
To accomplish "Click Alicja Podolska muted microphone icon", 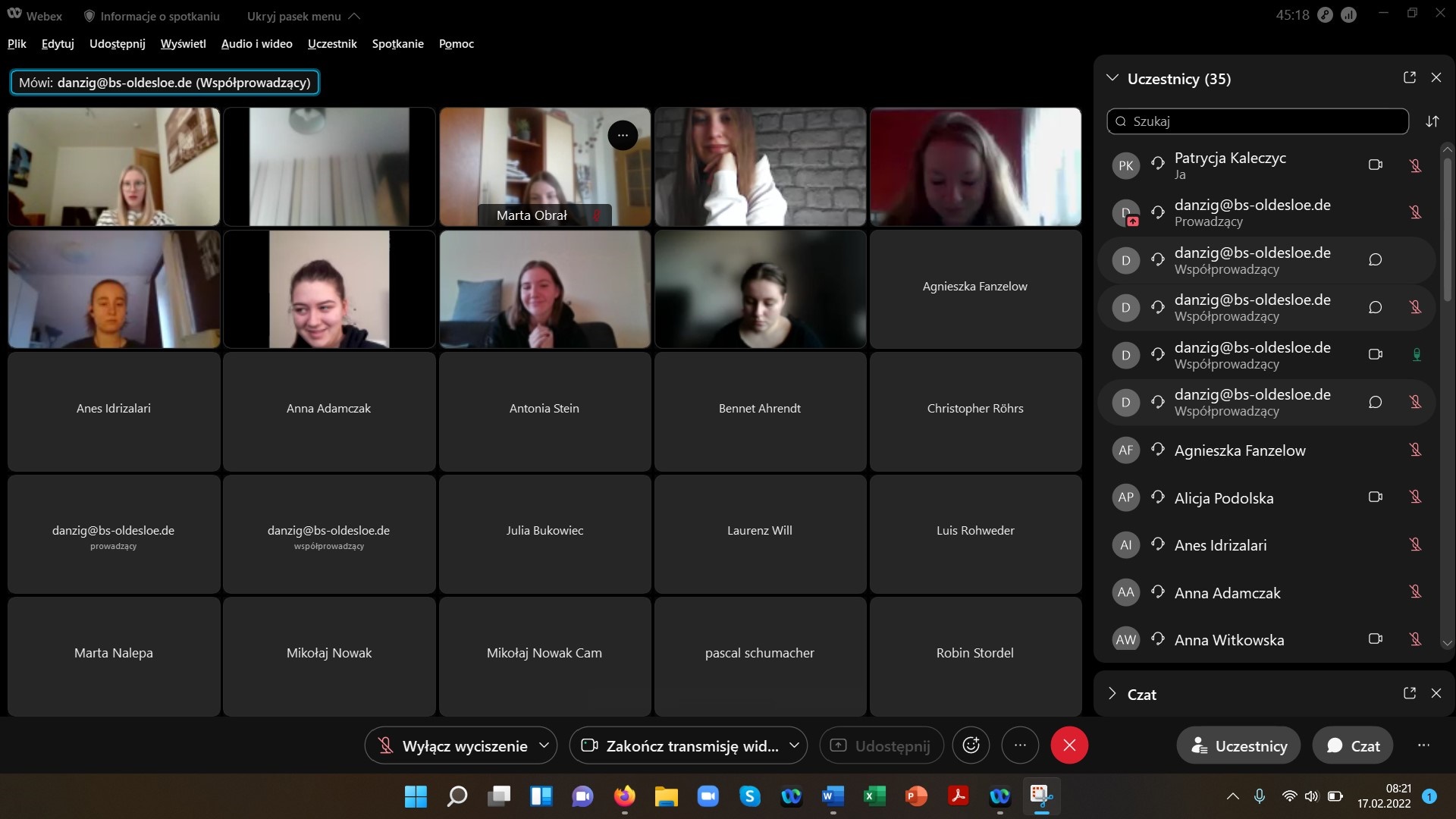I will coord(1415,497).
